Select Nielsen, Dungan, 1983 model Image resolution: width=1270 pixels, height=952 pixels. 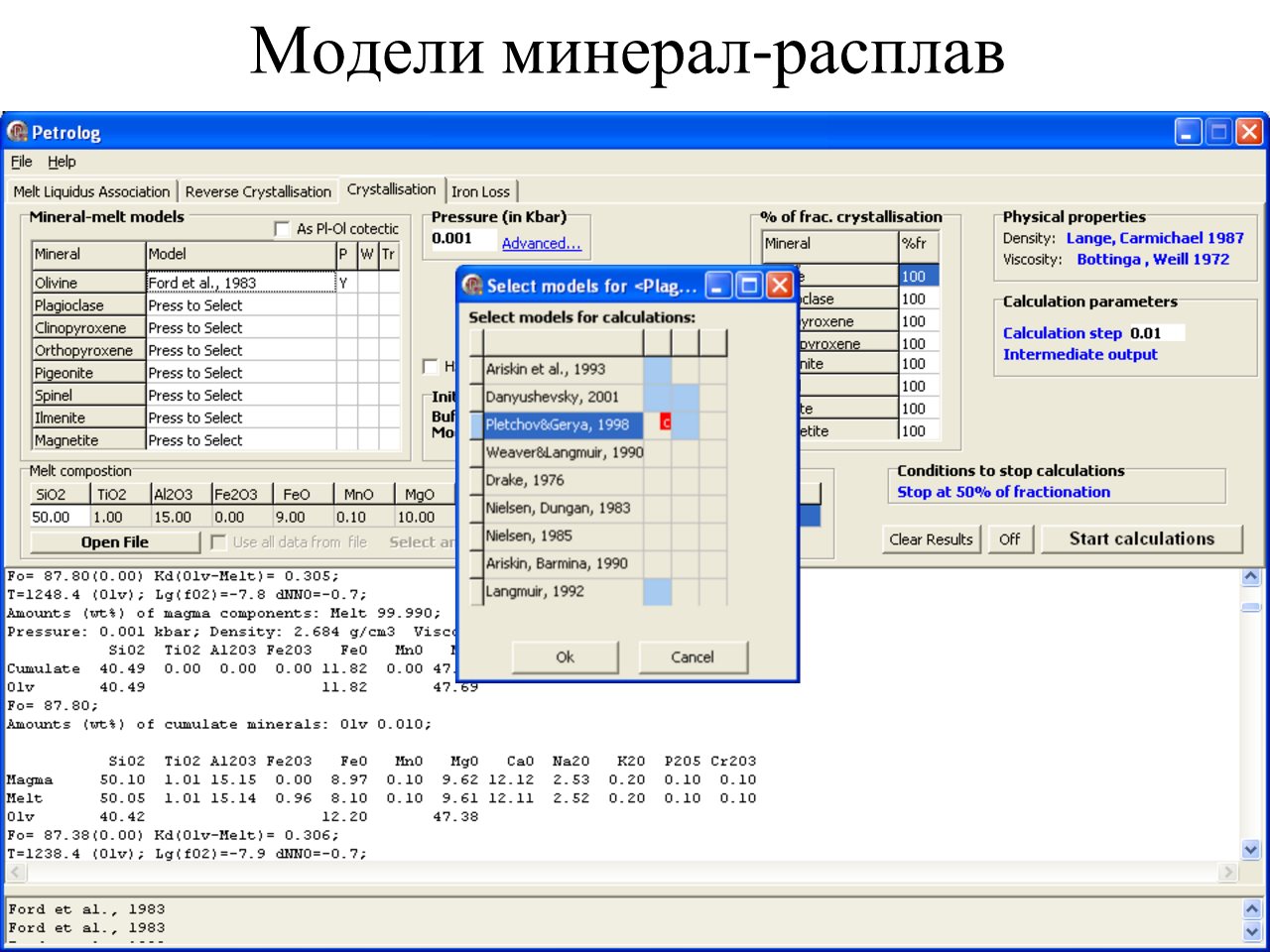(563, 508)
